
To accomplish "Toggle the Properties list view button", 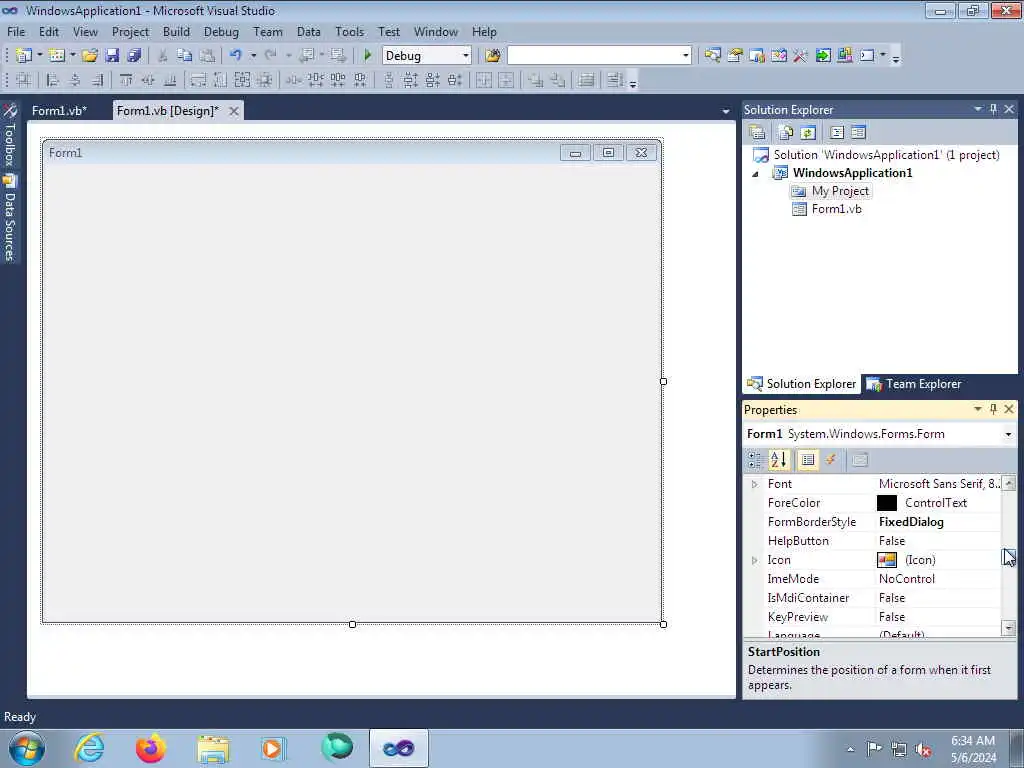I will [808, 460].
